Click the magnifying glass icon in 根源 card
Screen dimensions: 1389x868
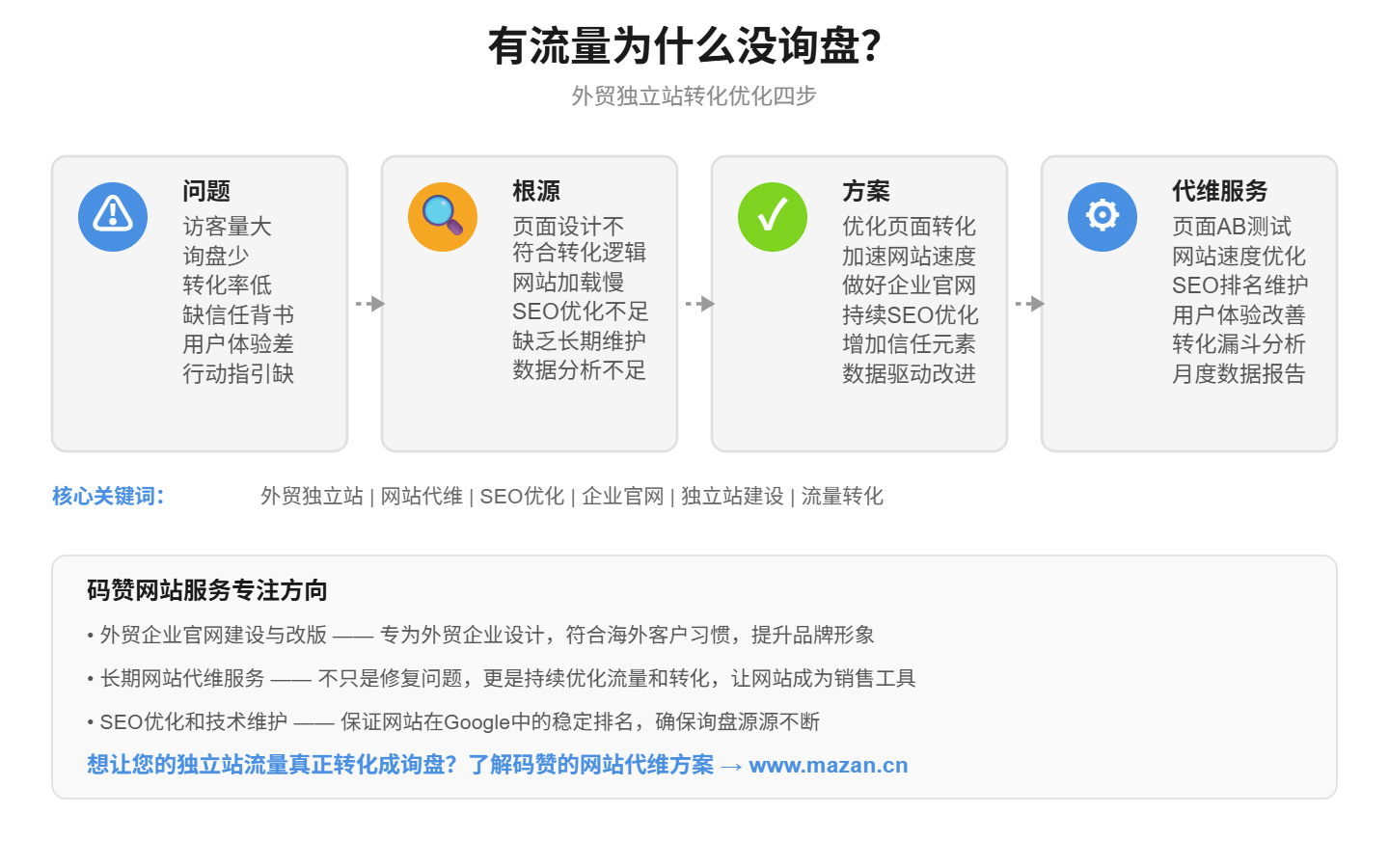click(443, 216)
